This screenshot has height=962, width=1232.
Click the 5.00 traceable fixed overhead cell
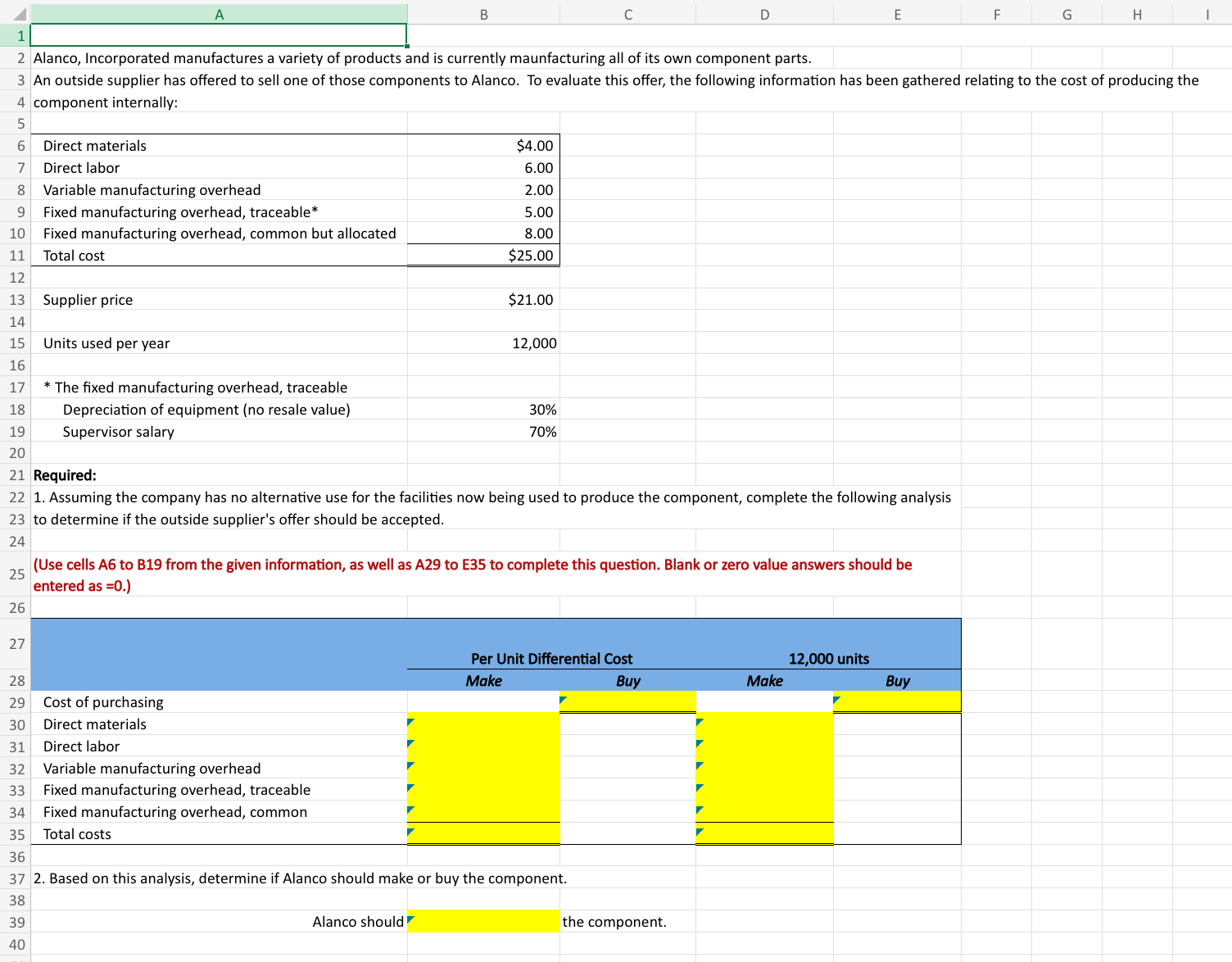483,212
